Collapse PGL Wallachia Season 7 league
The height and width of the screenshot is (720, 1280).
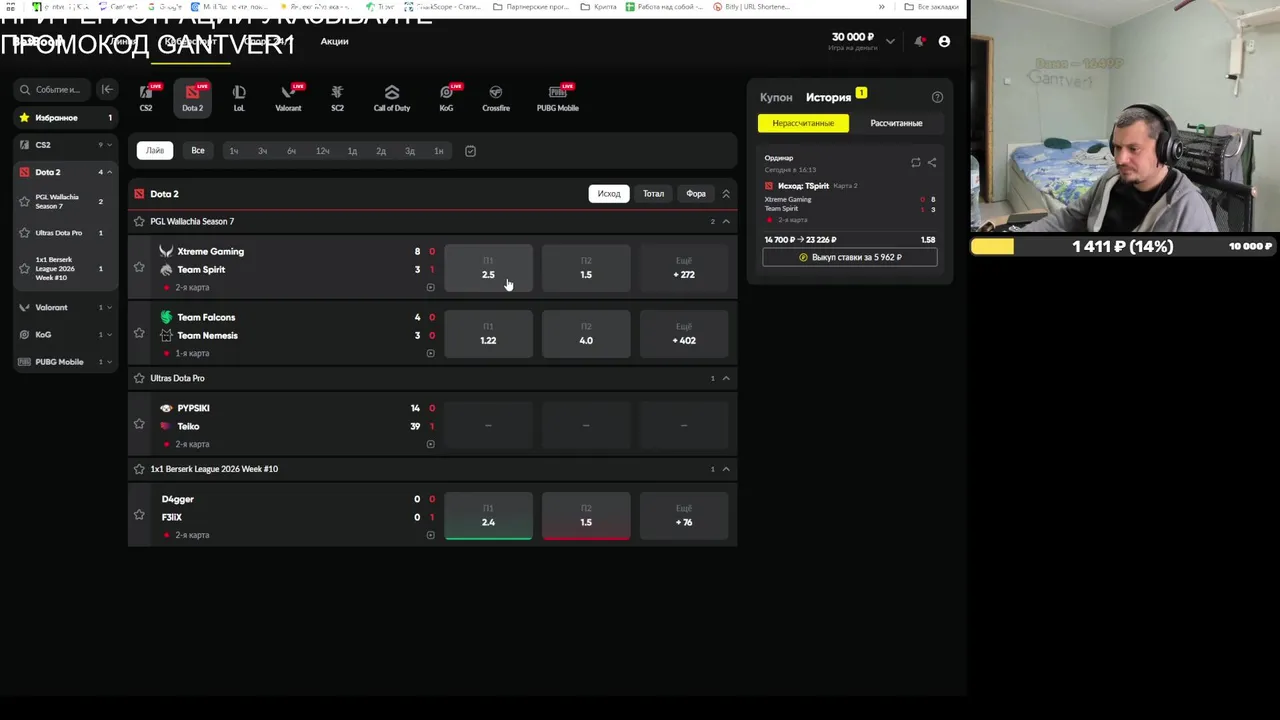pyautogui.click(x=726, y=221)
